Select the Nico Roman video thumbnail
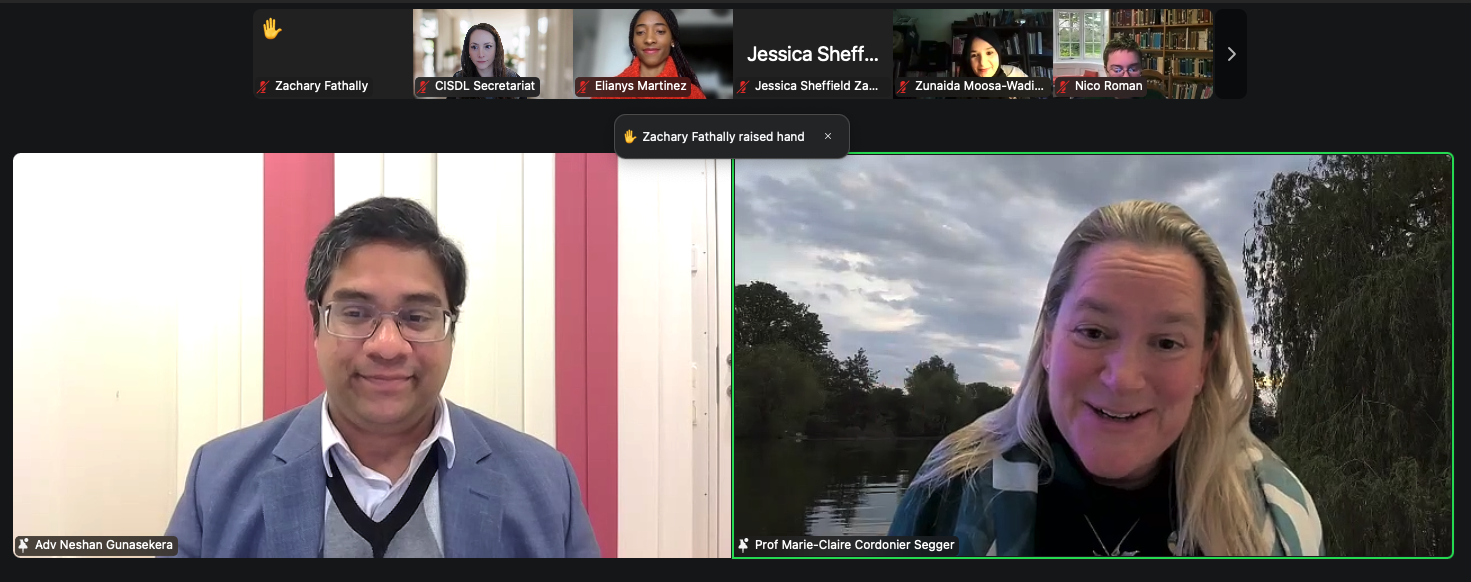The image size is (1471, 582). [x=1132, y=45]
